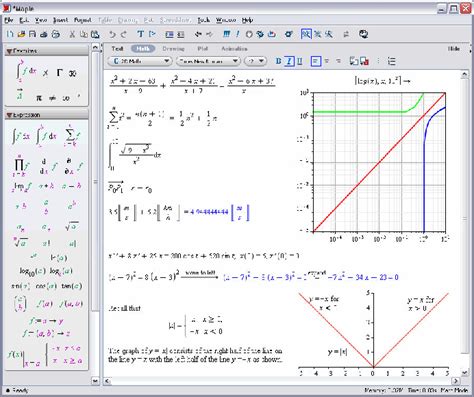The height and width of the screenshot is (397, 474).
Task: Click the Save document toolbar icon
Action: pyautogui.click(x=32, y=34)
